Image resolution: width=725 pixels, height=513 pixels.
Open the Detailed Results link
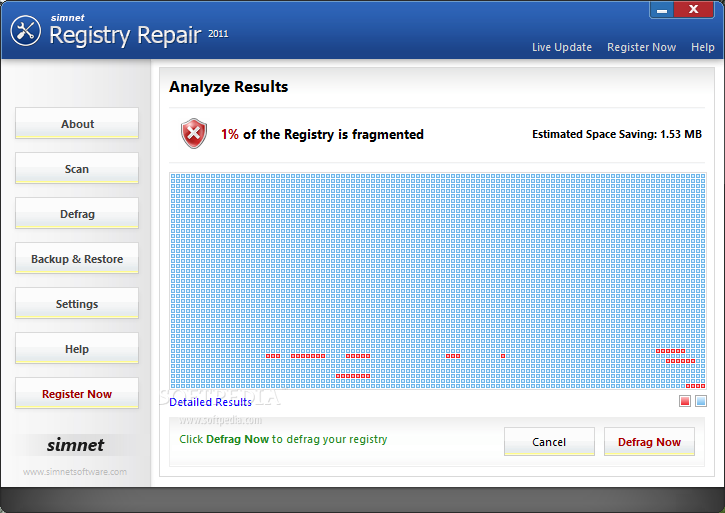210,402
